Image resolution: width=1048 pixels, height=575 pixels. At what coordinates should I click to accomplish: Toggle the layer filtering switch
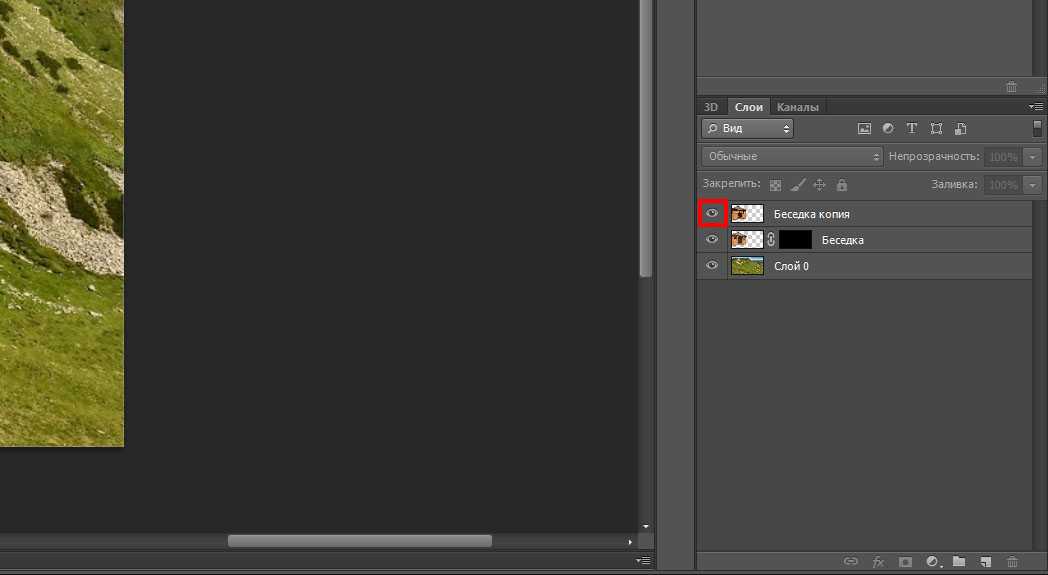(1037, 128)
